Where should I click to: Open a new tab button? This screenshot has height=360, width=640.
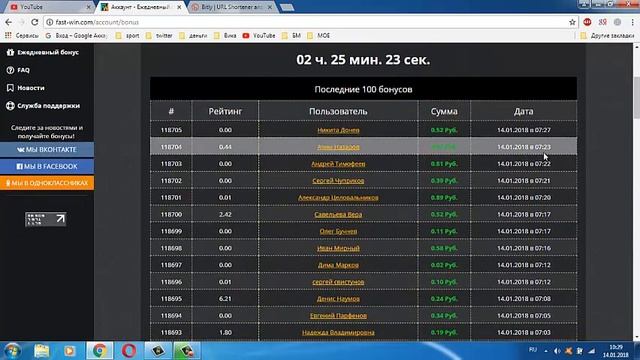coord(287,7)
